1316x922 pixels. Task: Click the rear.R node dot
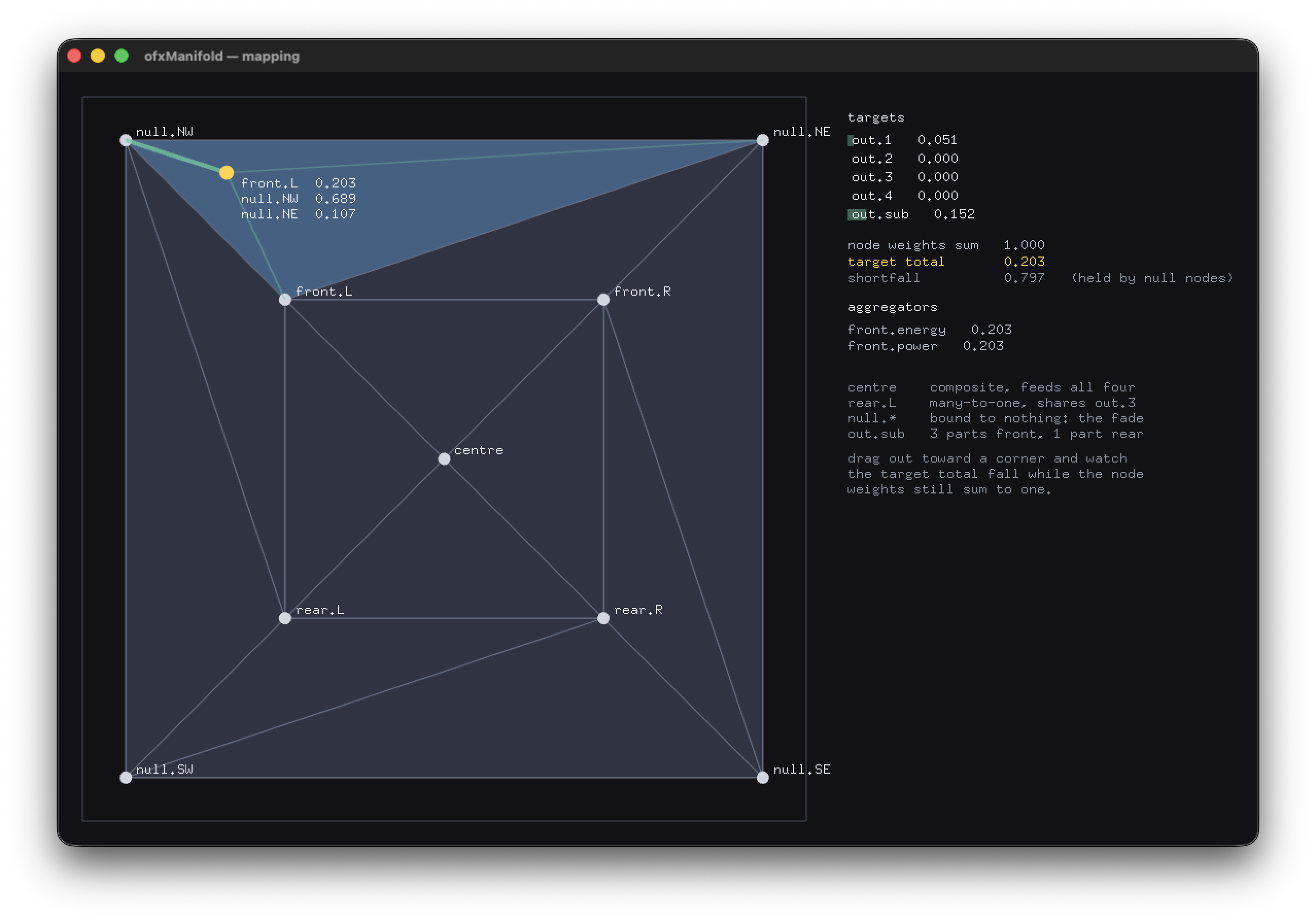[603, 618]
